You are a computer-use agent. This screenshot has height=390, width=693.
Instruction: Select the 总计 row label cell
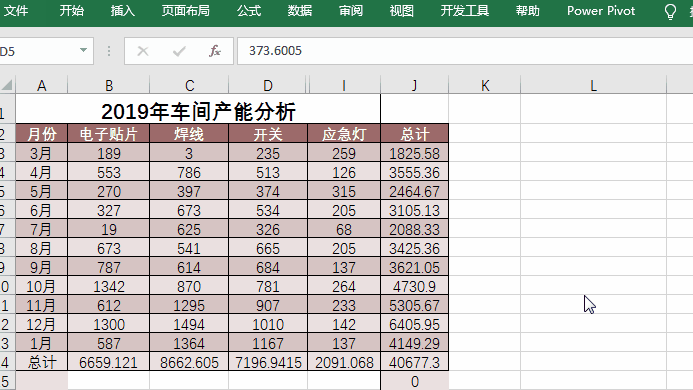tap(42, 362)
